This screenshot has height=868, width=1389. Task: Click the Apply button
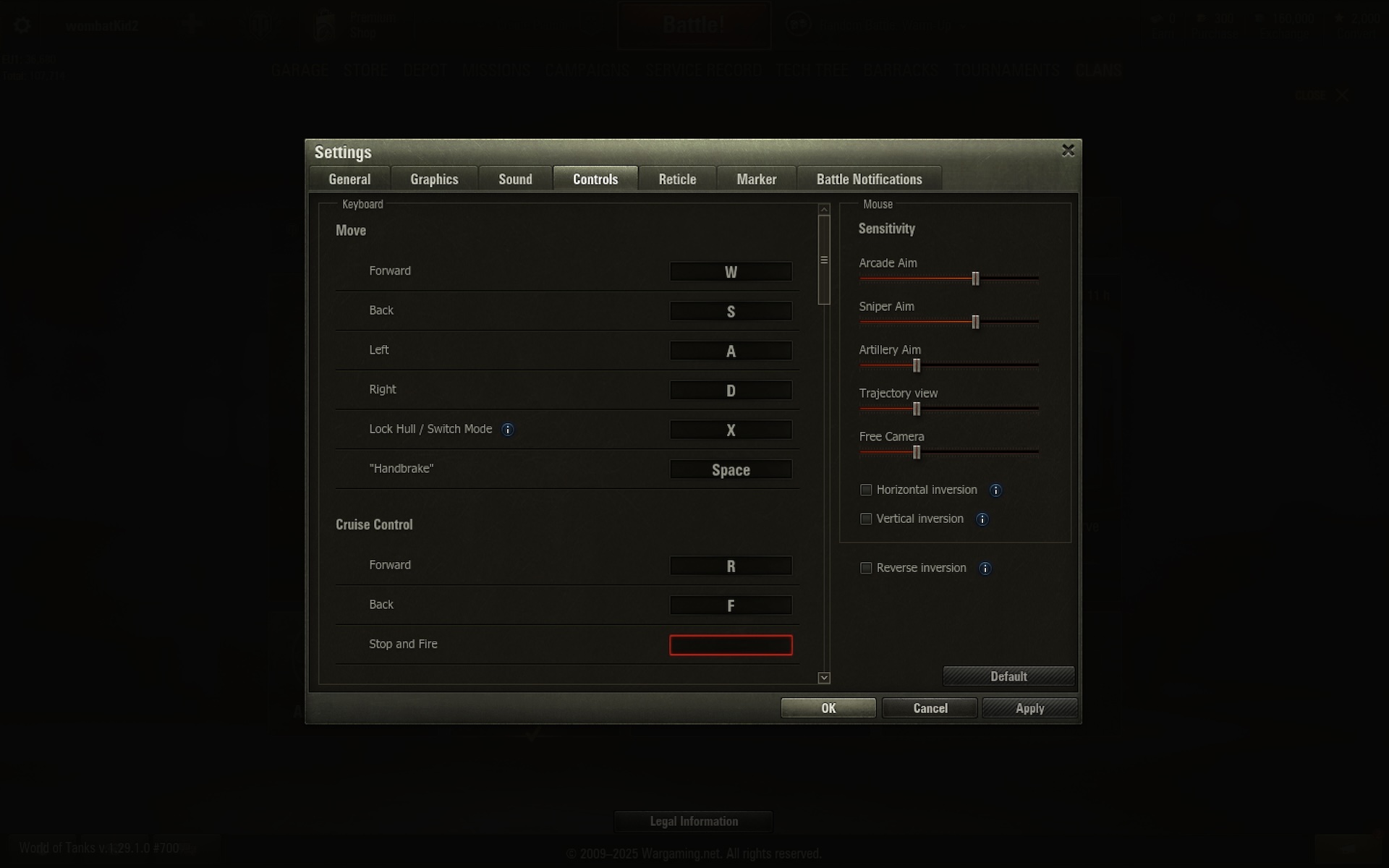tap(1029, 708)
